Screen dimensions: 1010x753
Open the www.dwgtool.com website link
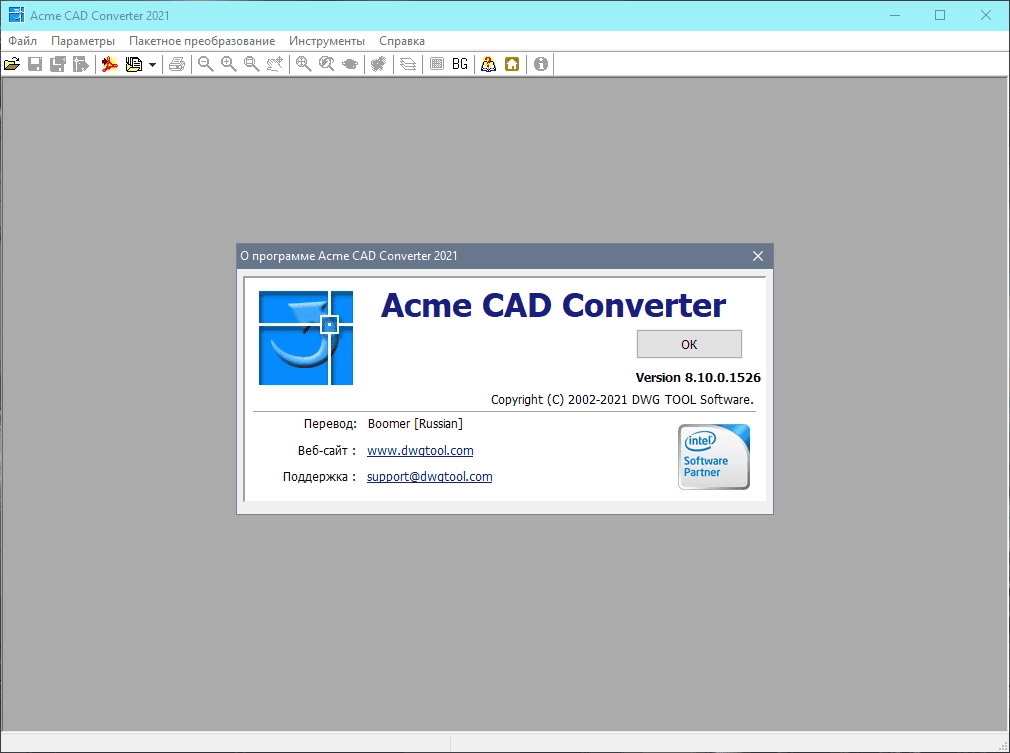click(420, 450)
